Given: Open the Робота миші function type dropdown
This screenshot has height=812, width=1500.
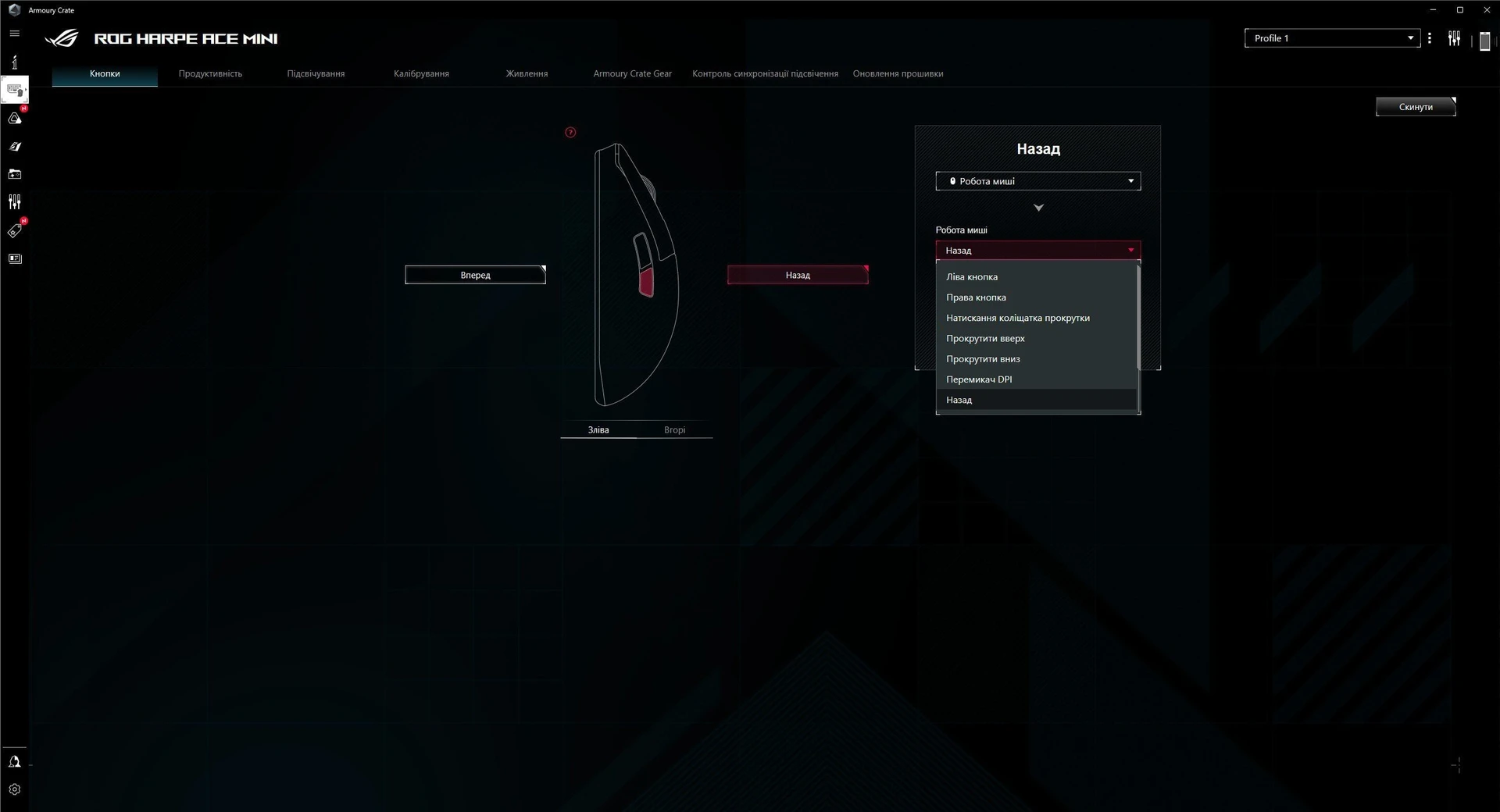Looking at the screenshot, I should [x=1037, y=181].
